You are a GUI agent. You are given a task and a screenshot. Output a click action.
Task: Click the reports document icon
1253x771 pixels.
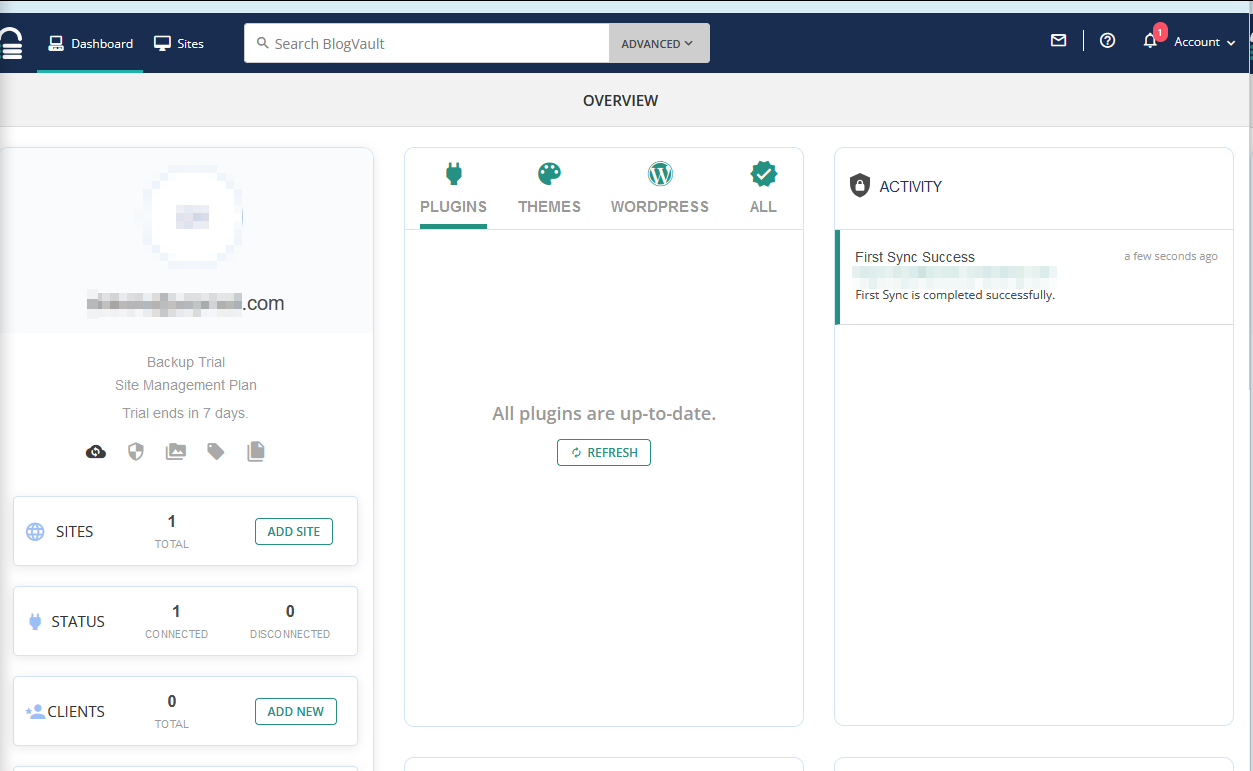256,452
